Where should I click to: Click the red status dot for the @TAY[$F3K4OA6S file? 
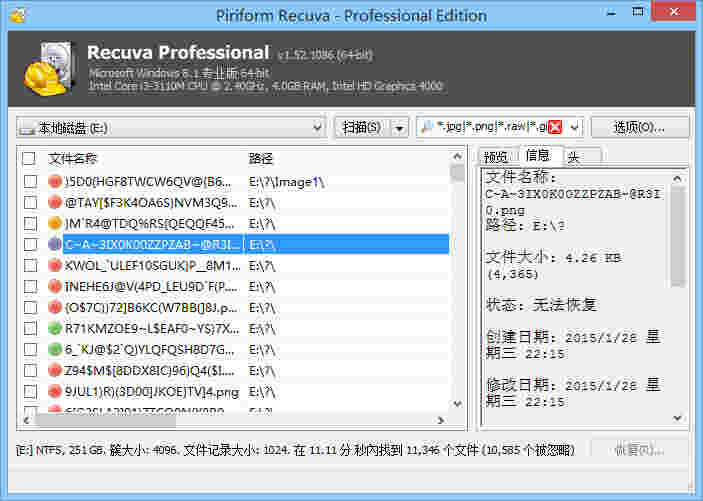click(55, 202)
